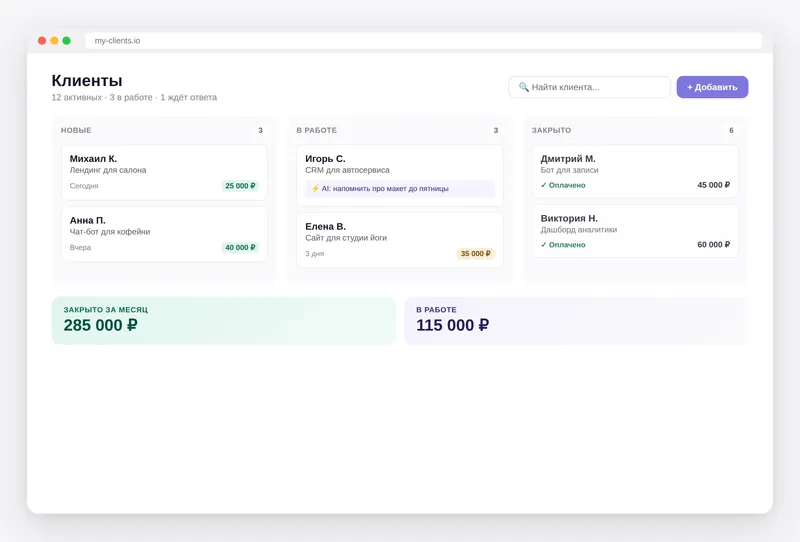Click 'Оплачено' status on Дмитрий М. card
Screen dimensions: 800x542
[563, 185]
